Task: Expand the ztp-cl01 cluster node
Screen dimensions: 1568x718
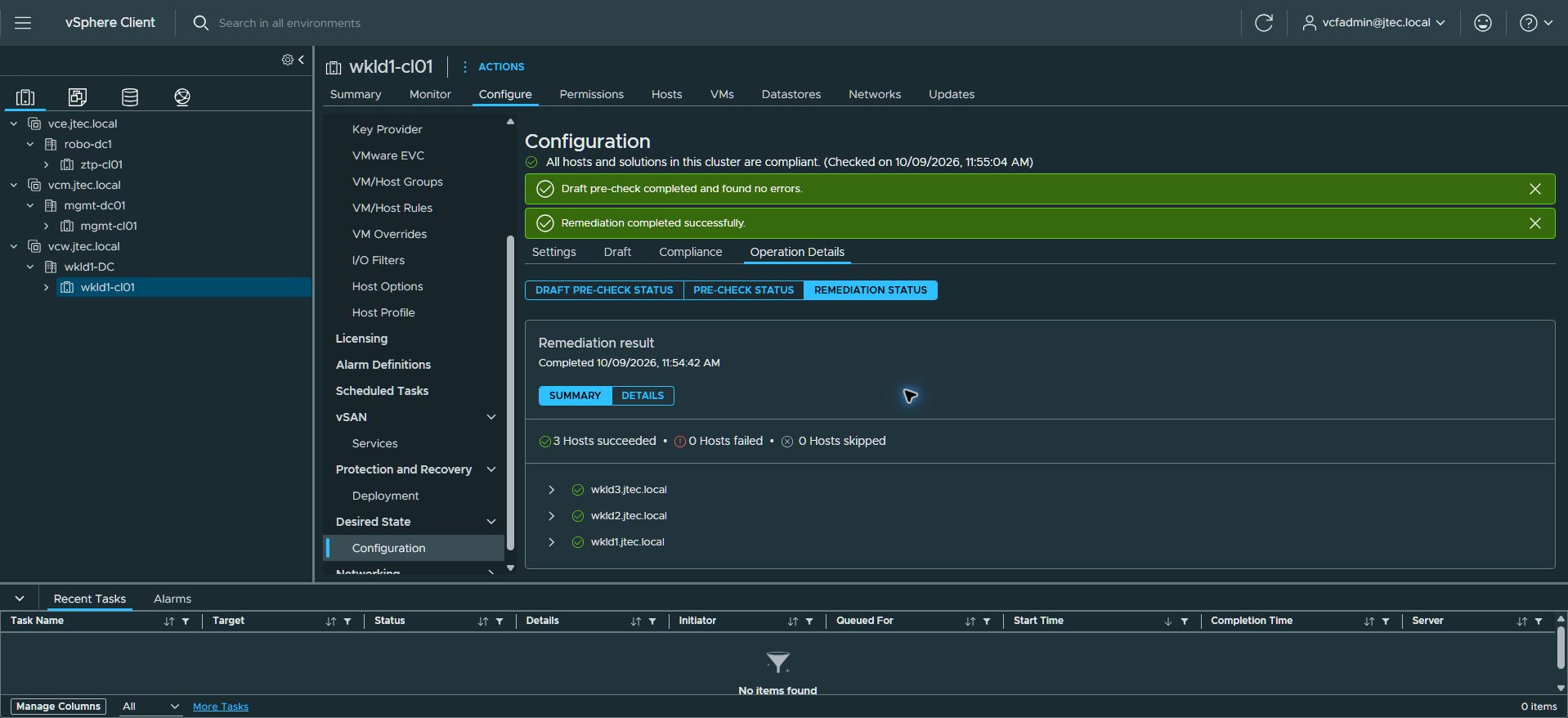Action: [x=47, y=165]
